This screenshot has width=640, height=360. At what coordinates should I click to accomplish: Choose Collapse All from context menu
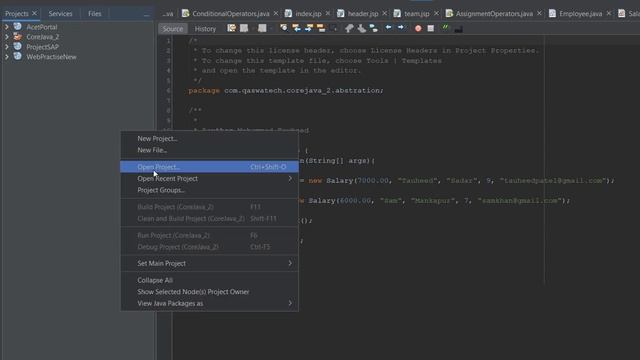[209, 280]
